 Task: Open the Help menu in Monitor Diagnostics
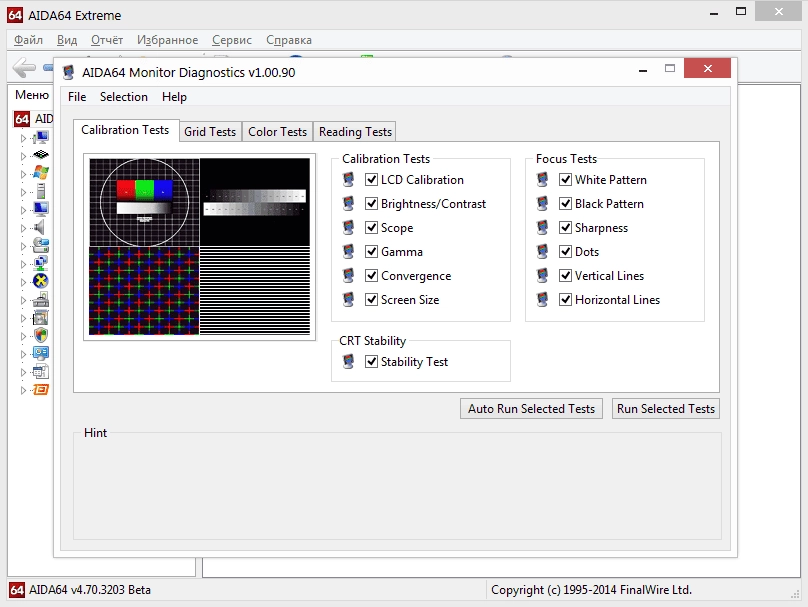pyautogui.click(x=174, y=97)
